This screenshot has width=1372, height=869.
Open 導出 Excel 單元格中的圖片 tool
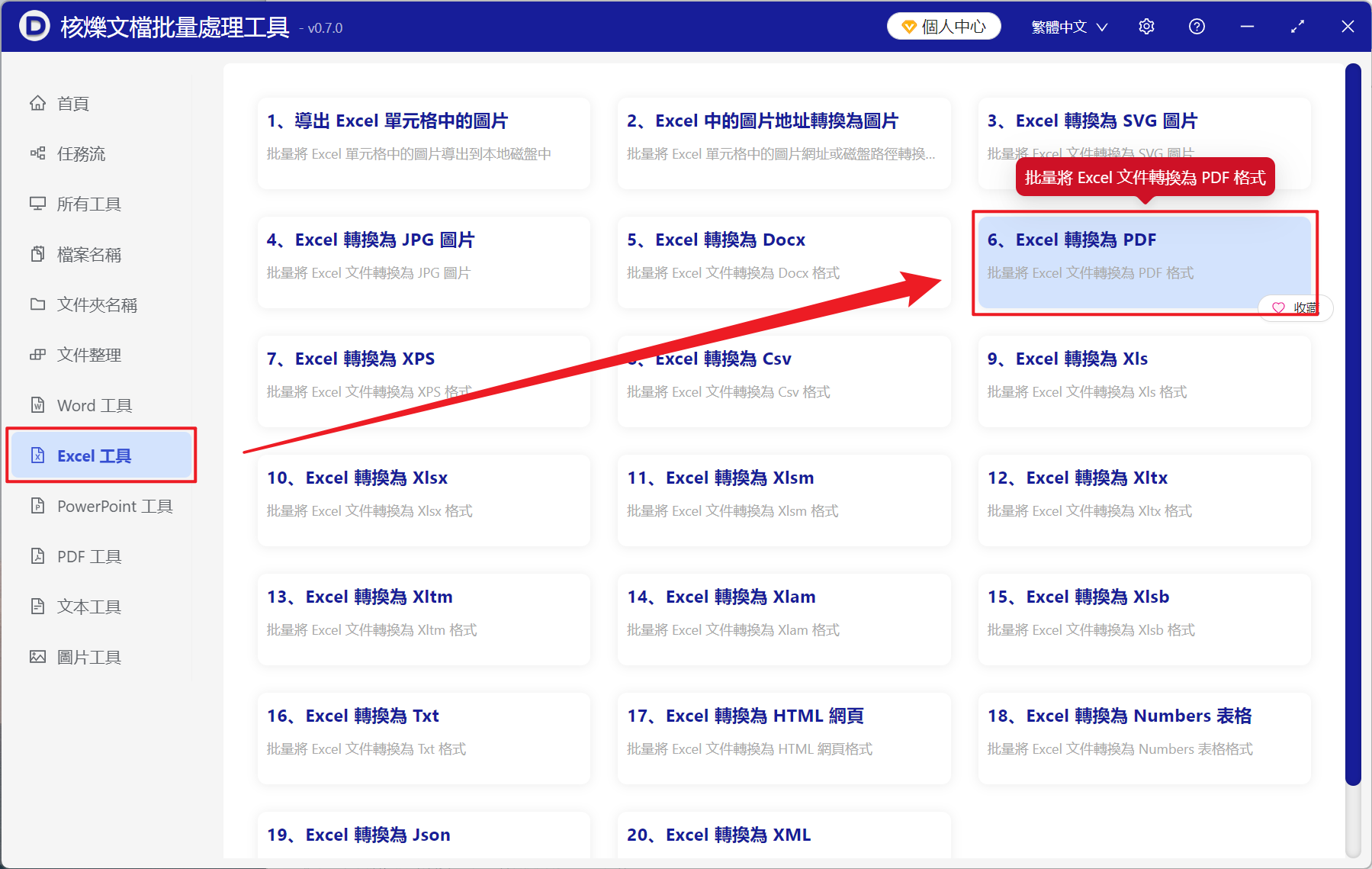(423, 143)
